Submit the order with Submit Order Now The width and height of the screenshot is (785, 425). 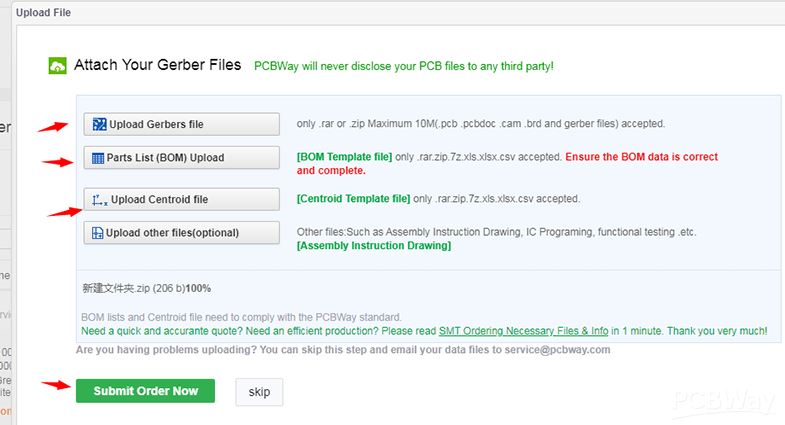pyautogui.click(x=145, y=391)
